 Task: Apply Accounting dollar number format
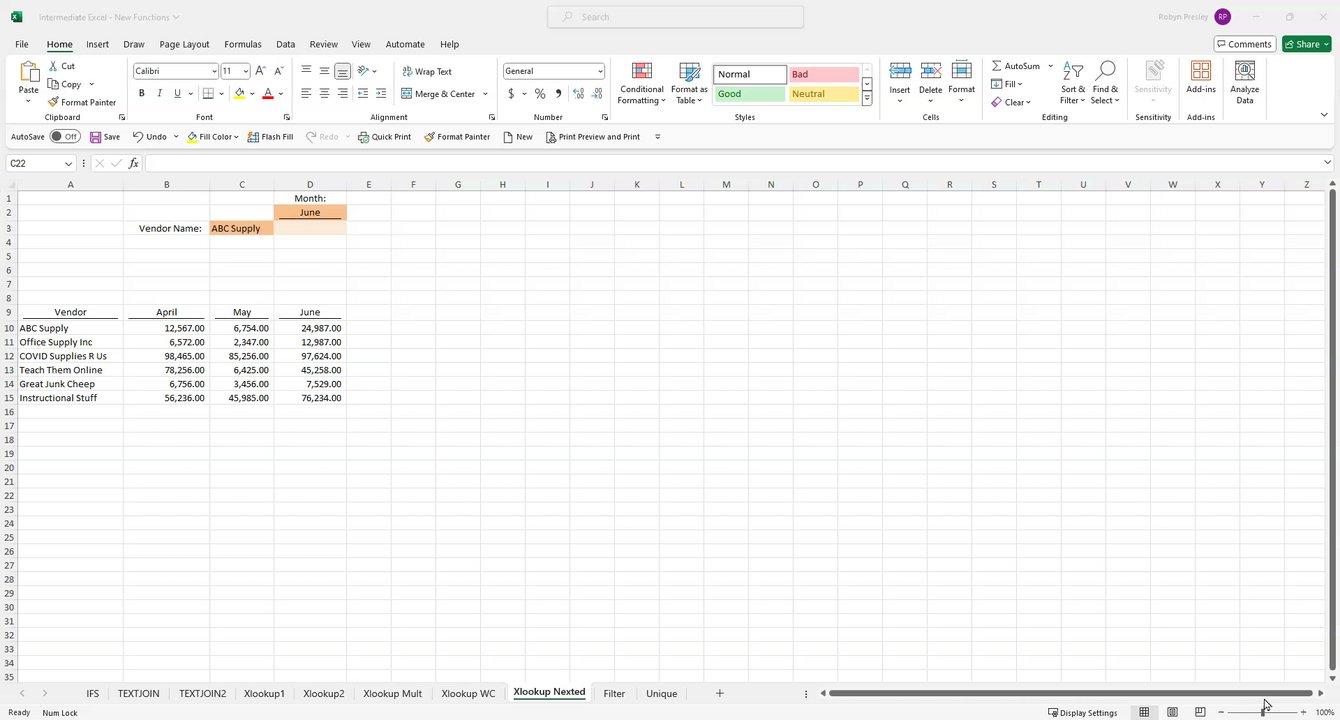pos(511,94)
